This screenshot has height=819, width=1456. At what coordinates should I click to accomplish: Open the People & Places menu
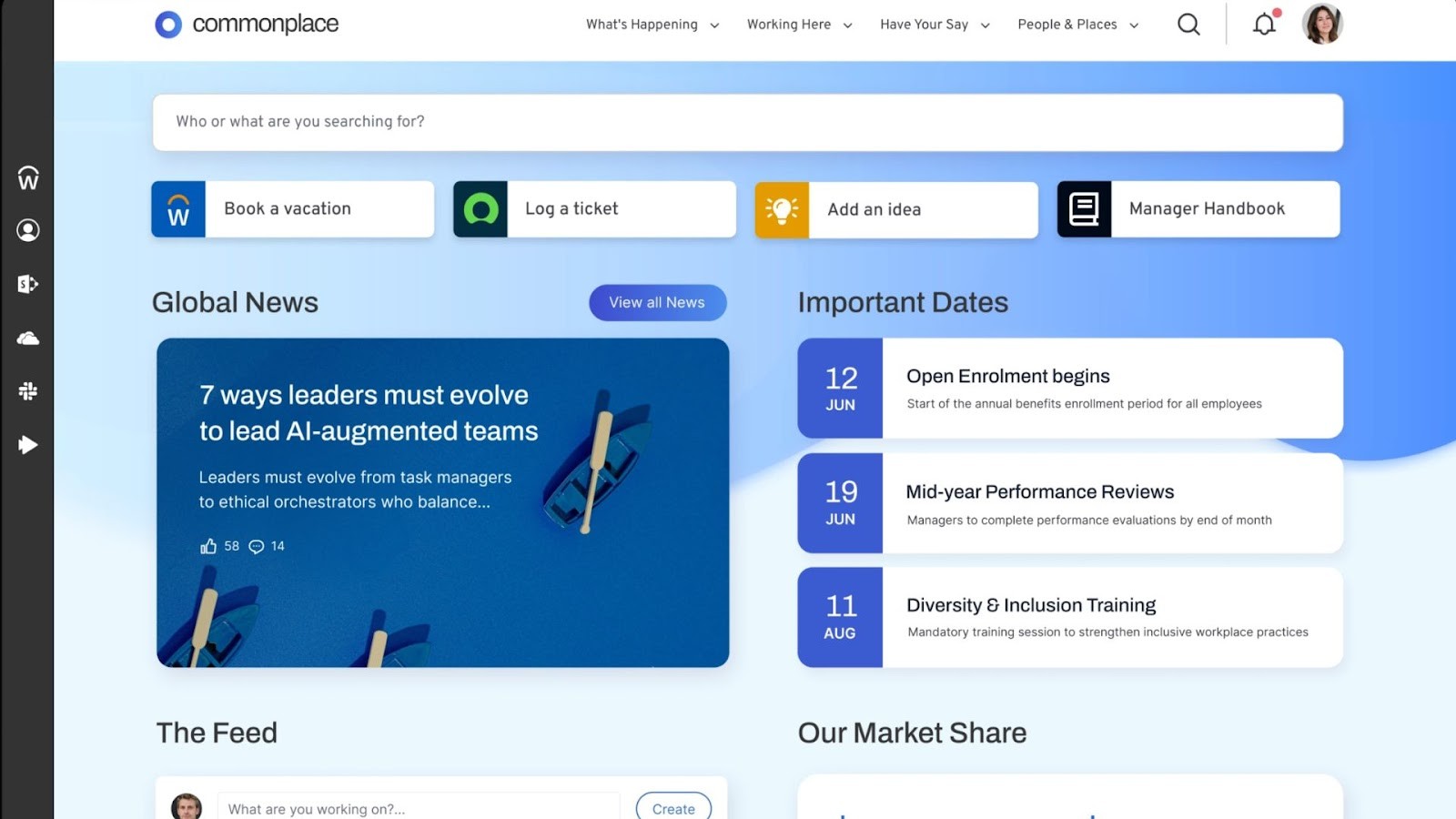coord(1077,25)
